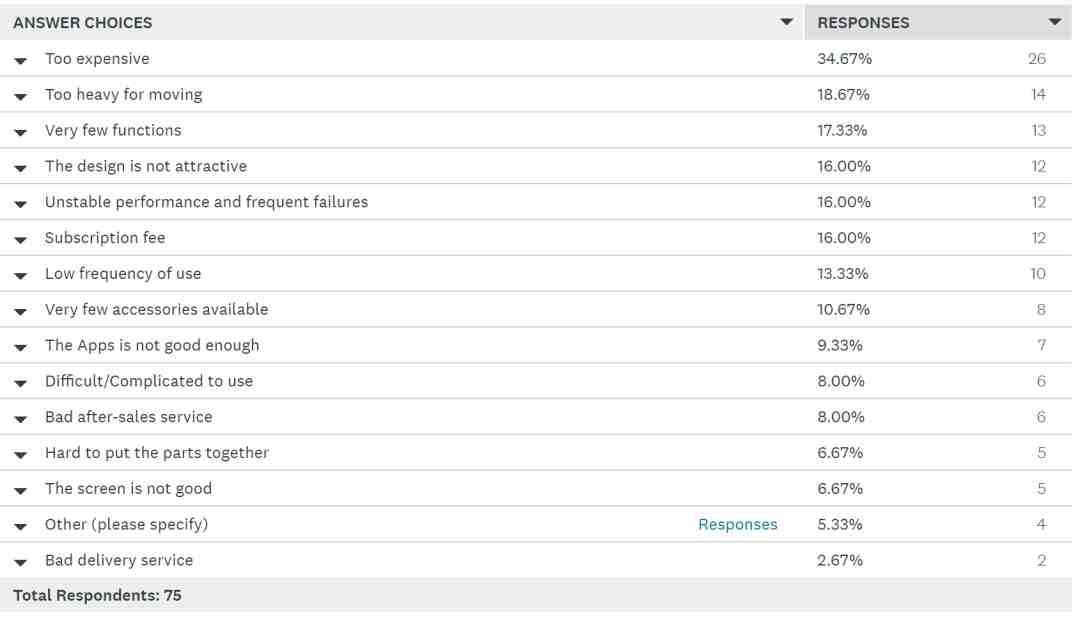The width and height of the screenshot is (1080, 618).
Task: Expand the 'Low frequency of use' arrow
Action: point(21,276)
